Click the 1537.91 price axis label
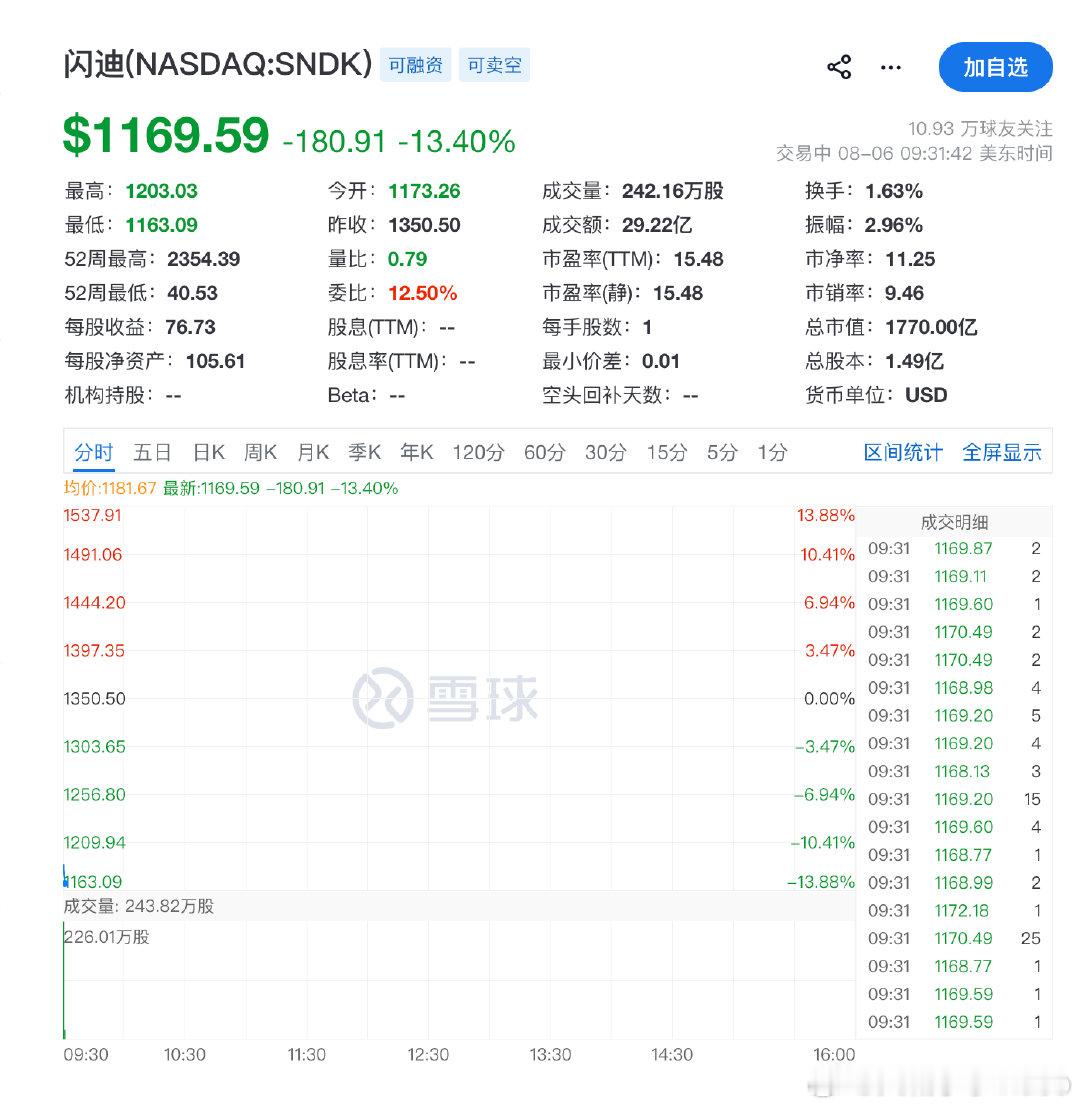 [93, 515]
